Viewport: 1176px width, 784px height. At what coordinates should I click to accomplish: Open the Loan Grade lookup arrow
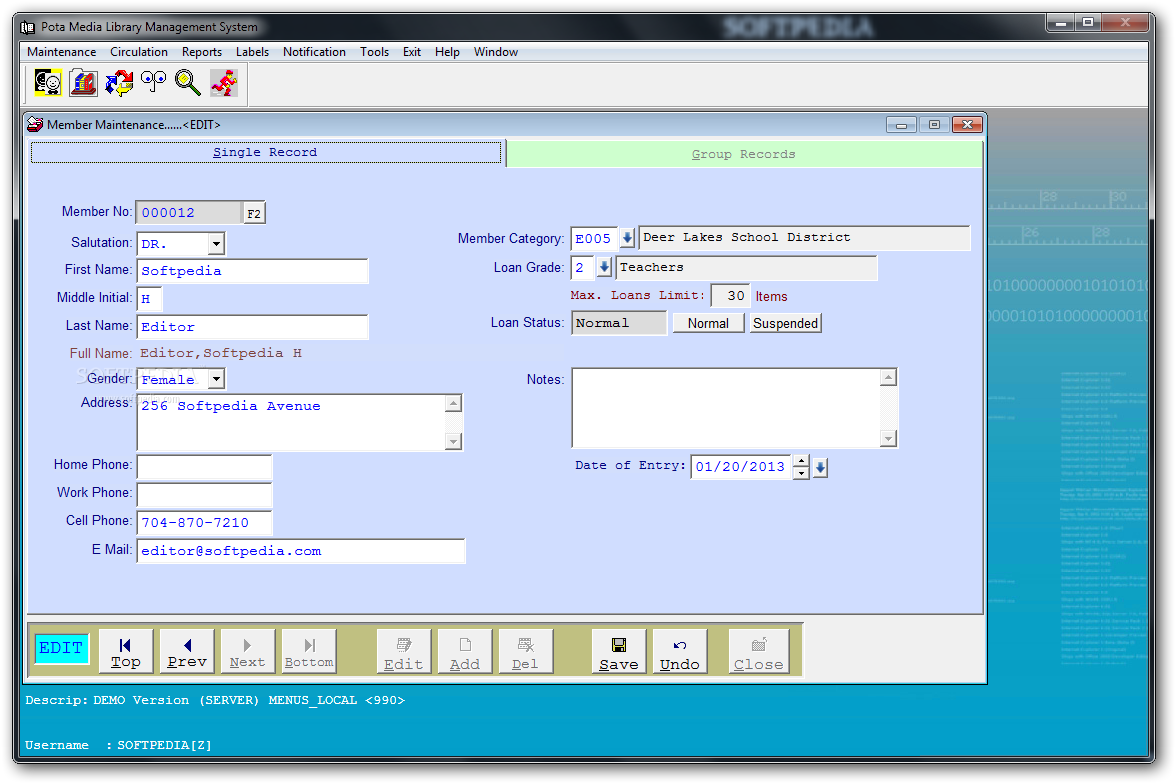pos(604,267)
